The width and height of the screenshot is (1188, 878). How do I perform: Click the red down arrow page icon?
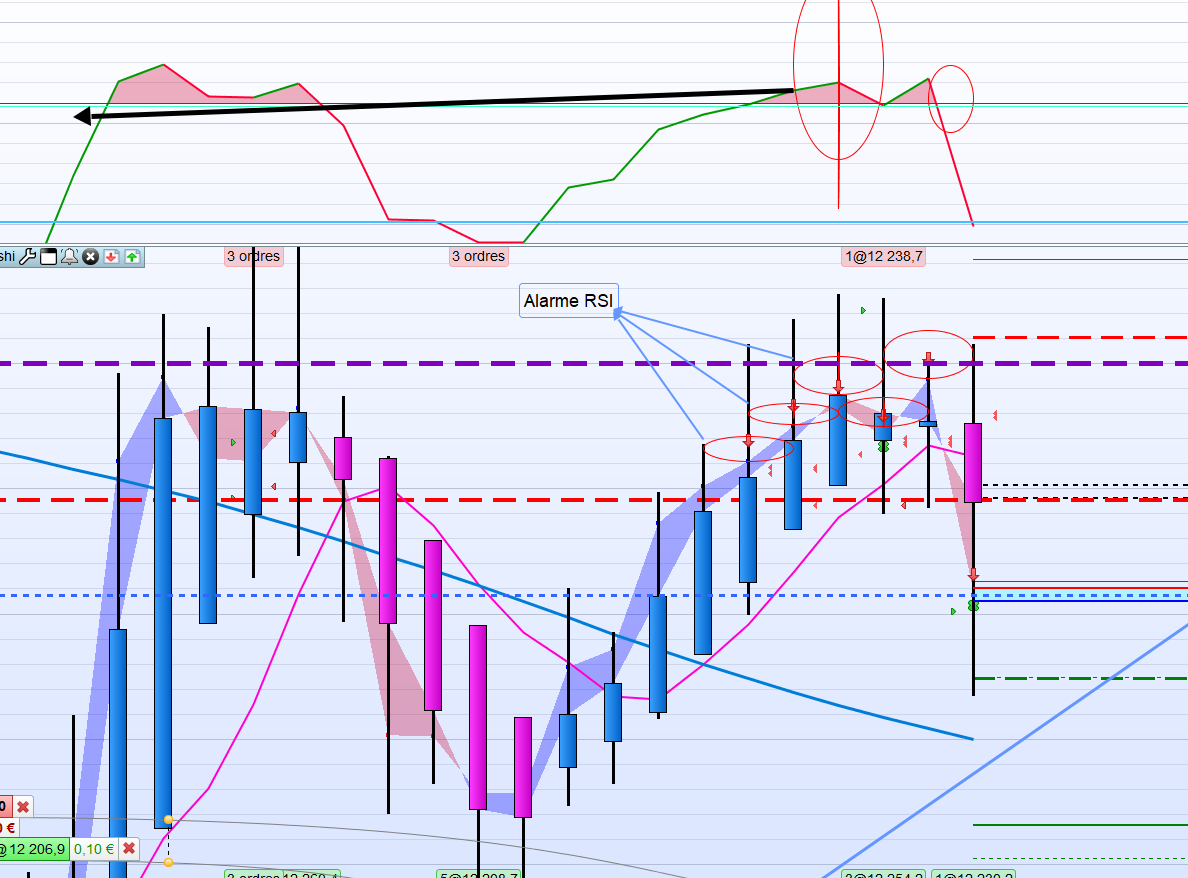111,257
